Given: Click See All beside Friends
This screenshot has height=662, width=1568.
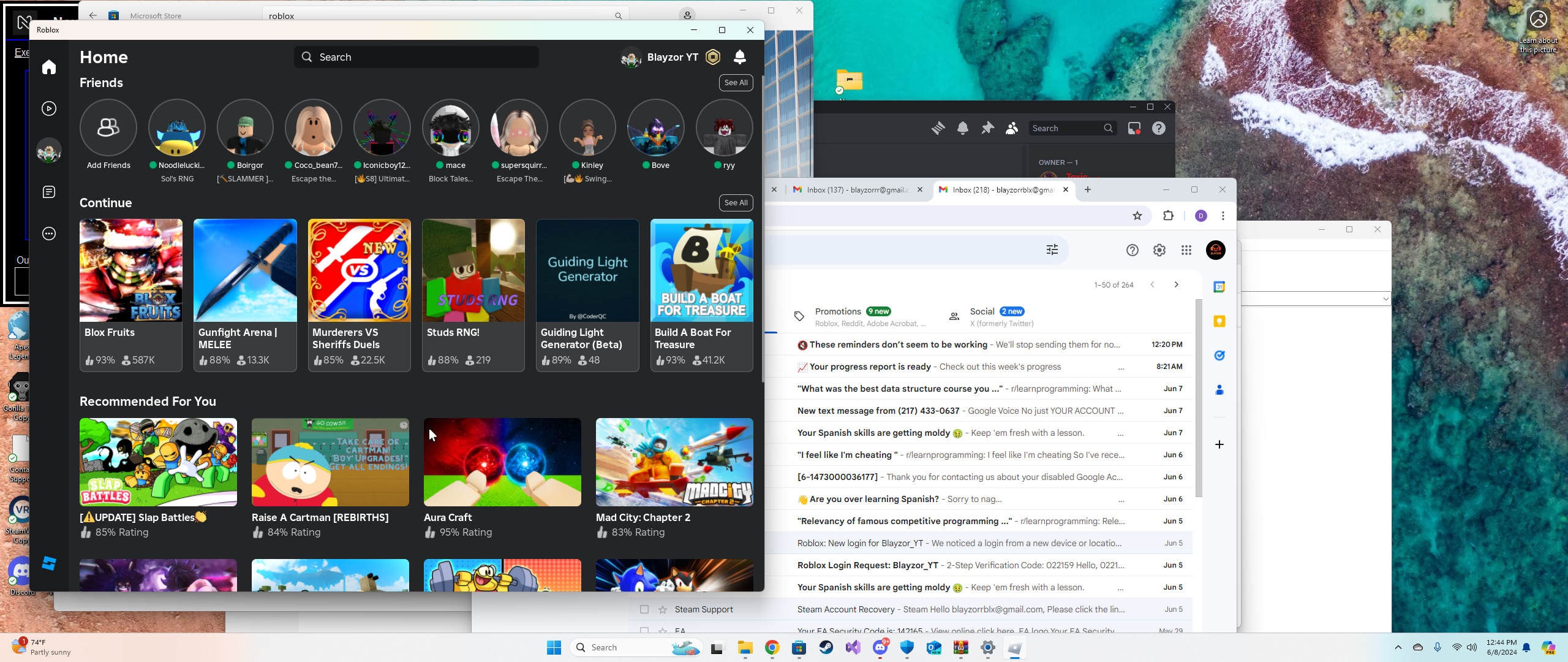Looking at the screenshot, I should 736,83.
